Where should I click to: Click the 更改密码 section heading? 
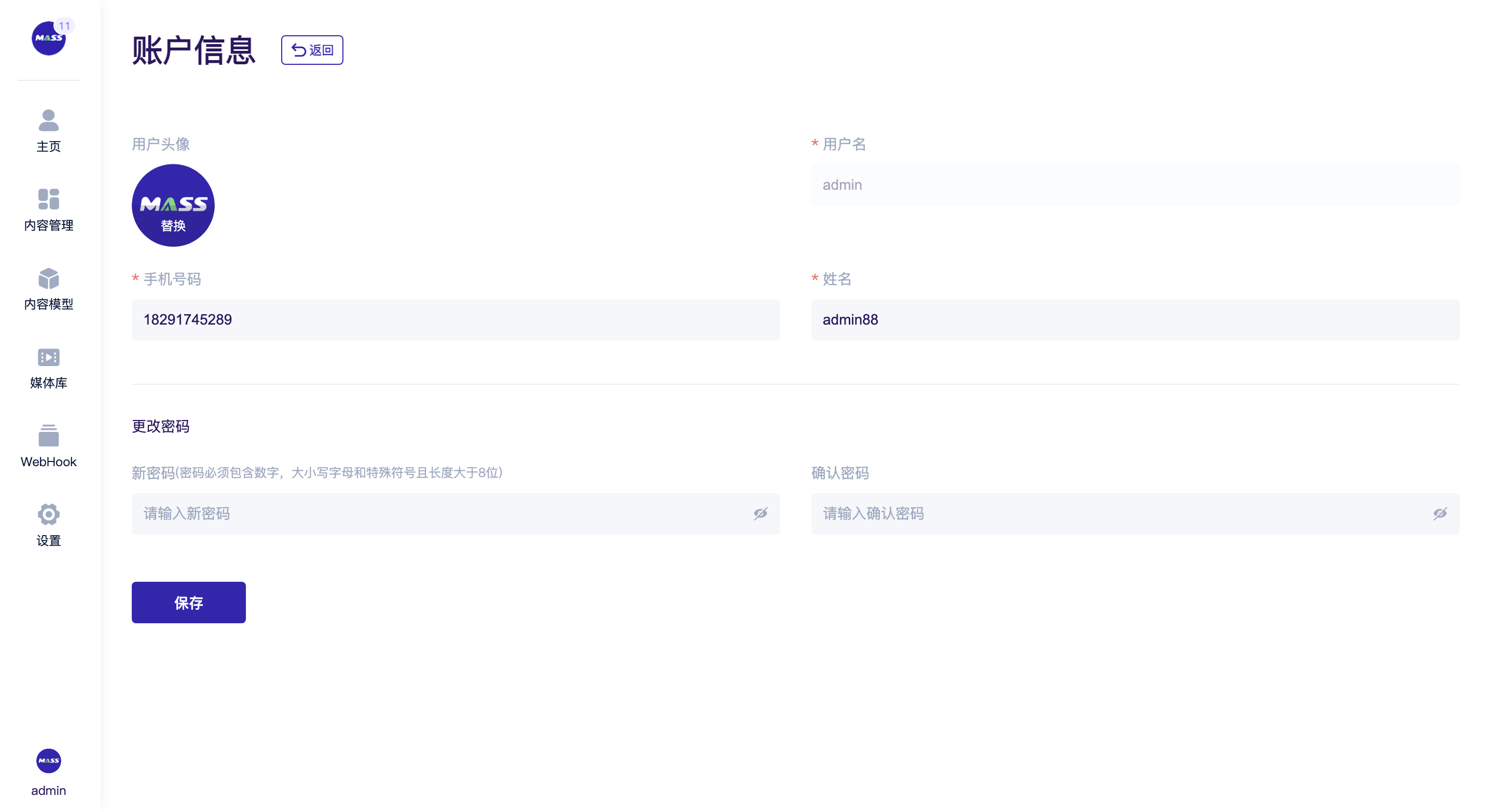tap(160, 427)
